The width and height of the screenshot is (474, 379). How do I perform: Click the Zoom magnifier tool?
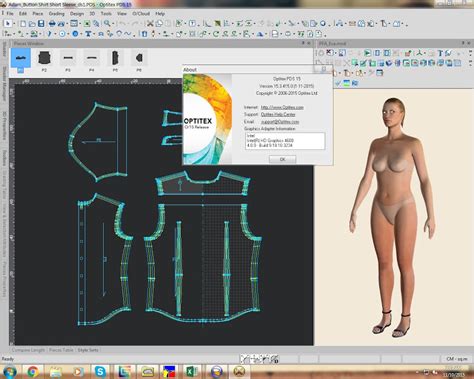(107, 23)
